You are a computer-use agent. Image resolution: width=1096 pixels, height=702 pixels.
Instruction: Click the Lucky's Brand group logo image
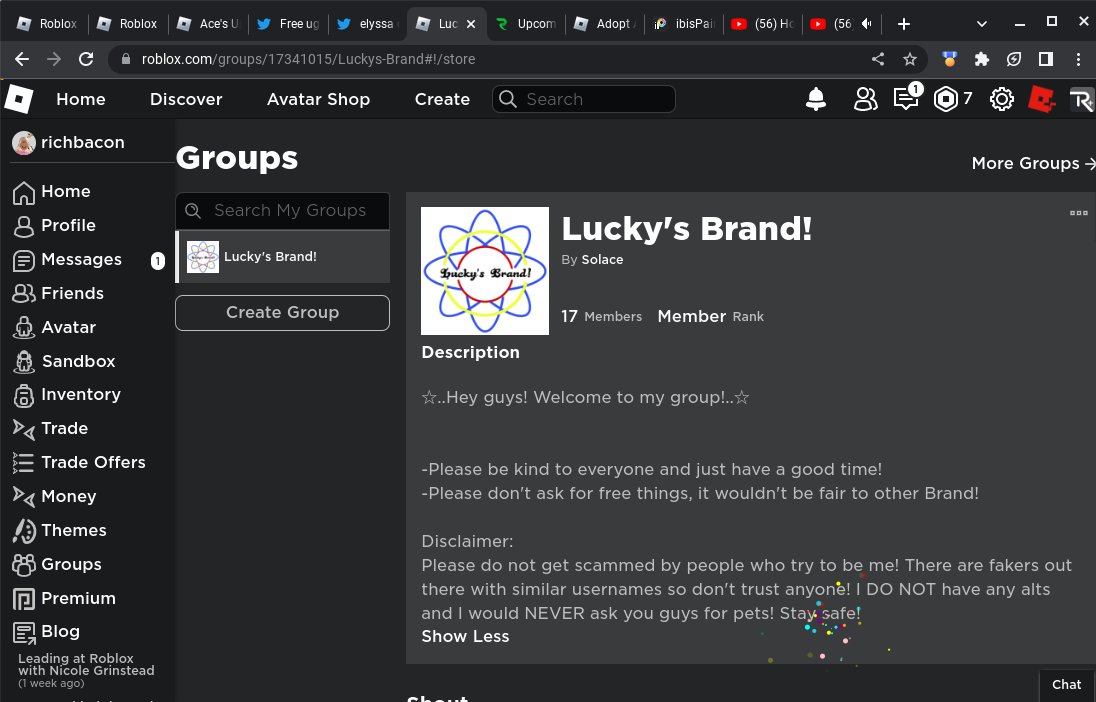click(484, 271)
